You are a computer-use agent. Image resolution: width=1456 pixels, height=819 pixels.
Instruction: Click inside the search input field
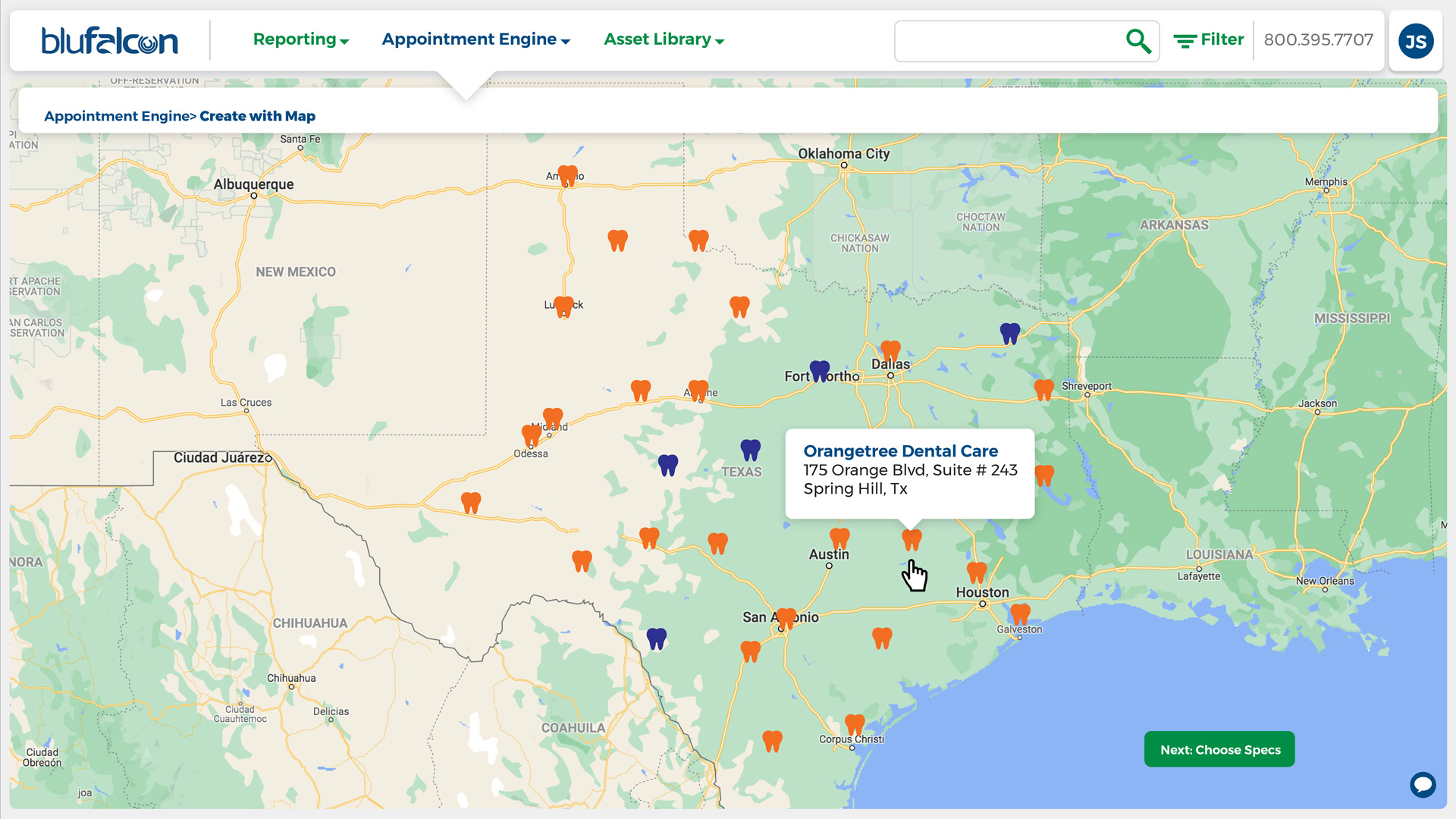[1009, 41]
